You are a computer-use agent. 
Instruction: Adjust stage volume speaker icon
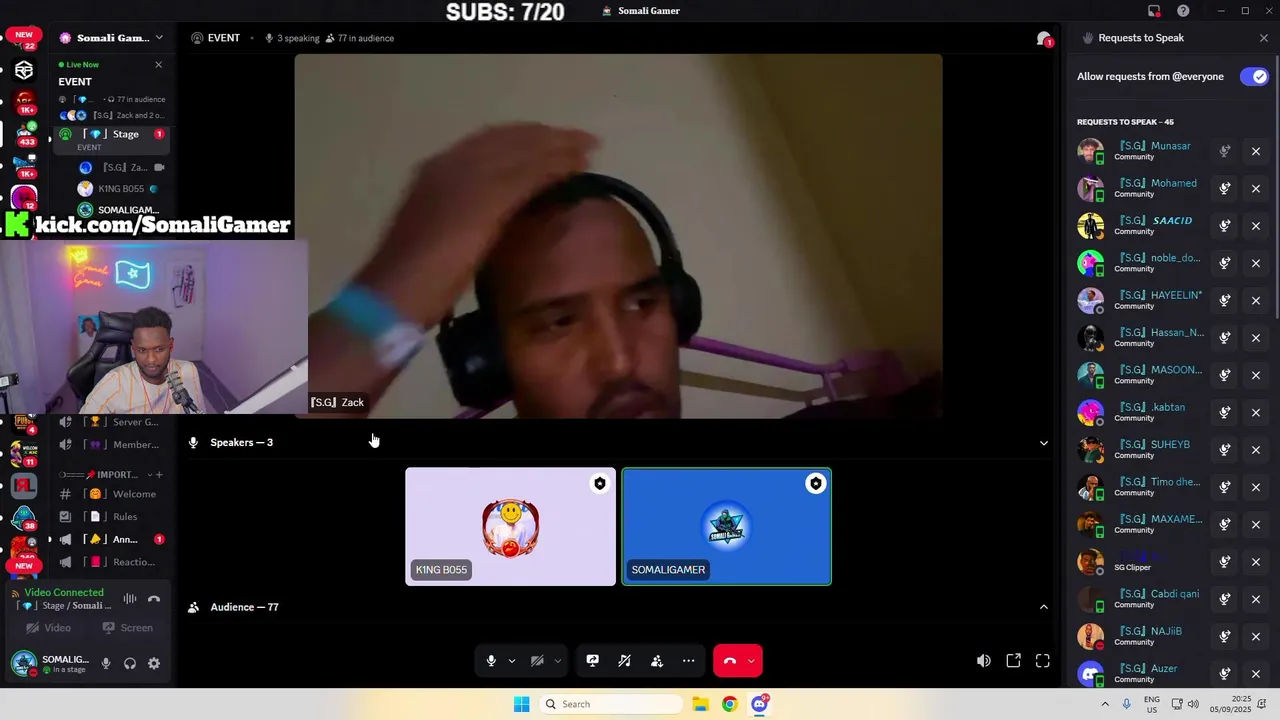tap(984, 661)
